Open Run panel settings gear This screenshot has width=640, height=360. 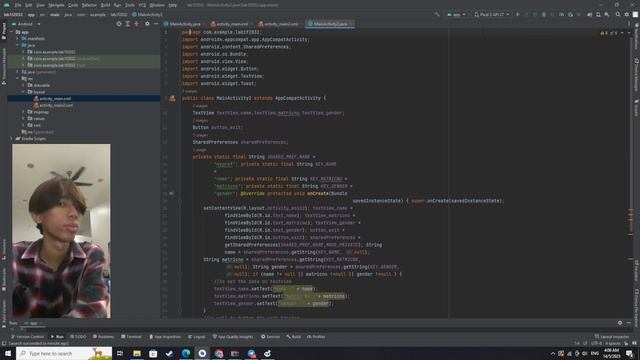(620, 323)
